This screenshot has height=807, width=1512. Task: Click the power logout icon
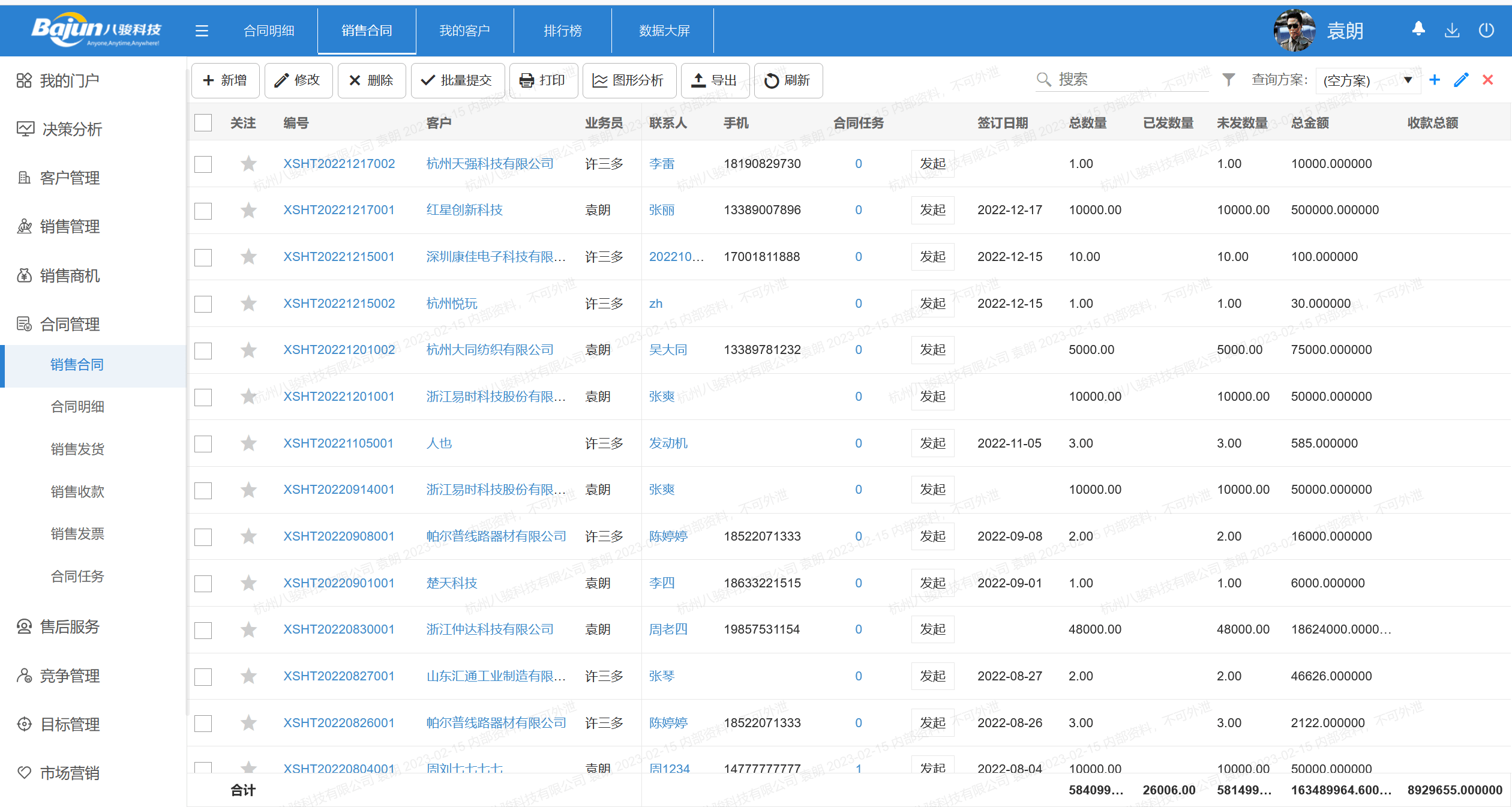(1486, 30)
